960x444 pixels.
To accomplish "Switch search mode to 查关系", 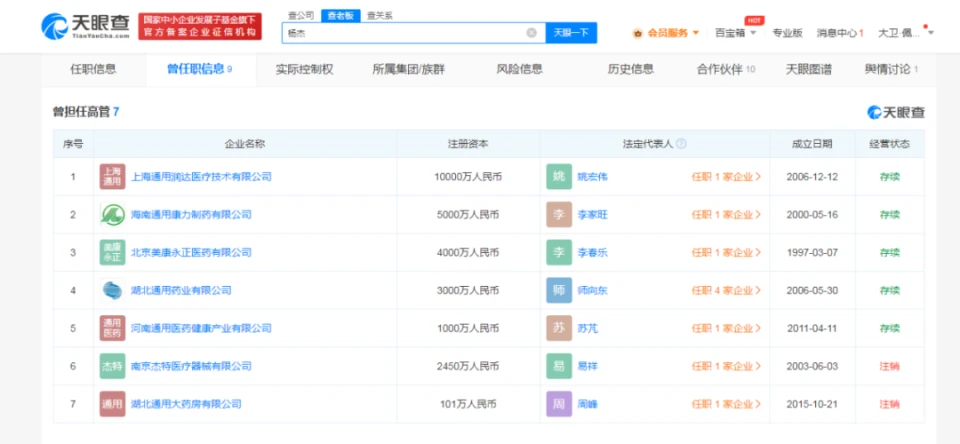I will [379, 15].
